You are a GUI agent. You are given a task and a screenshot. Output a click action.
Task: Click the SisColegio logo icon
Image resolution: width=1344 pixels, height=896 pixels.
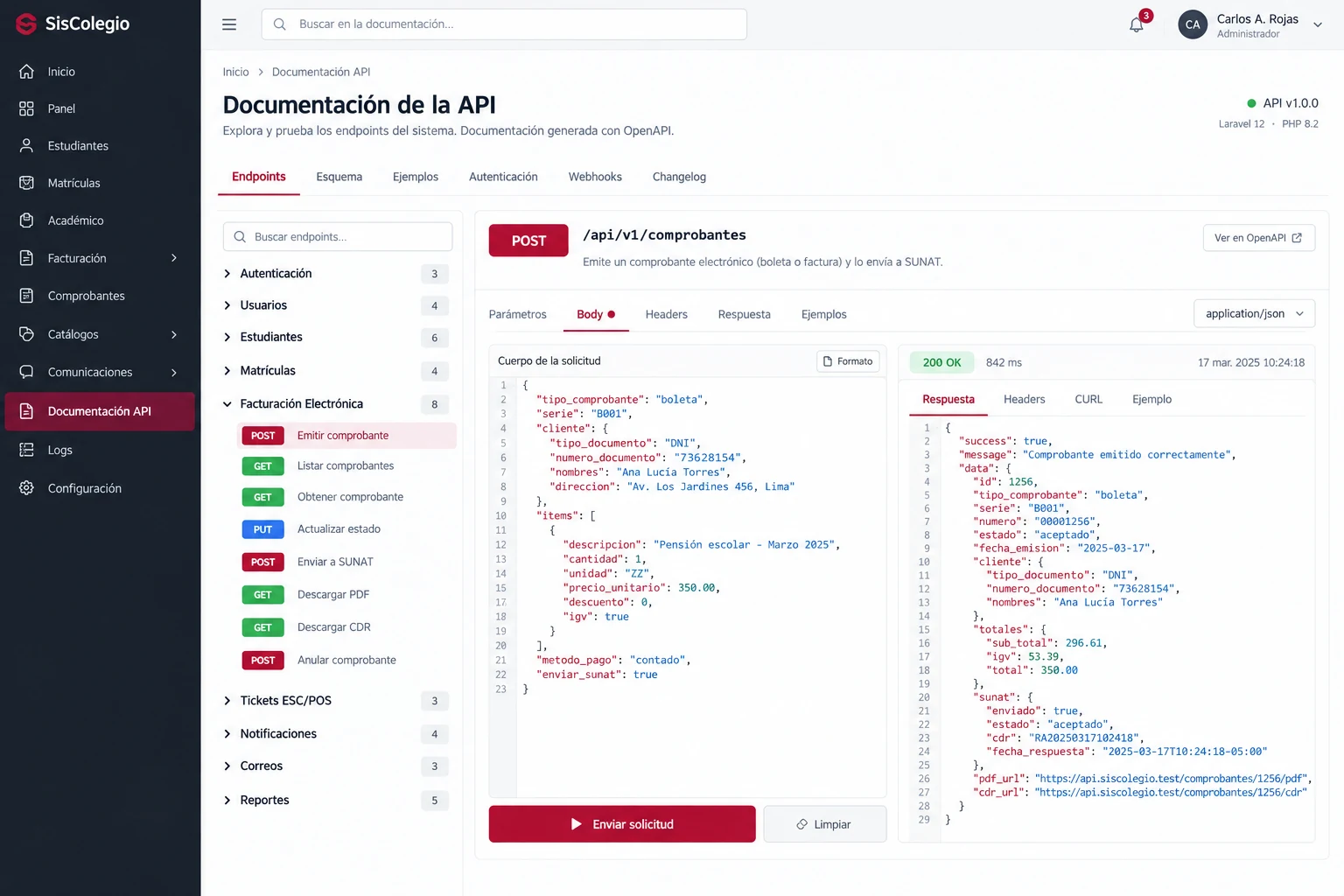[26, 24]
